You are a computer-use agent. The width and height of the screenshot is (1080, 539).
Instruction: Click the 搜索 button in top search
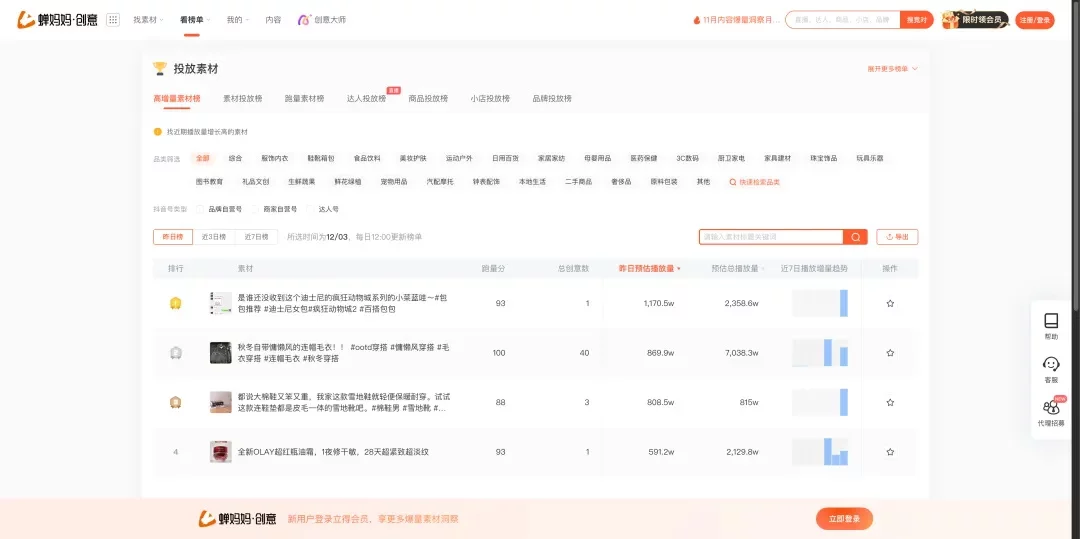click(x=917, y=20)
